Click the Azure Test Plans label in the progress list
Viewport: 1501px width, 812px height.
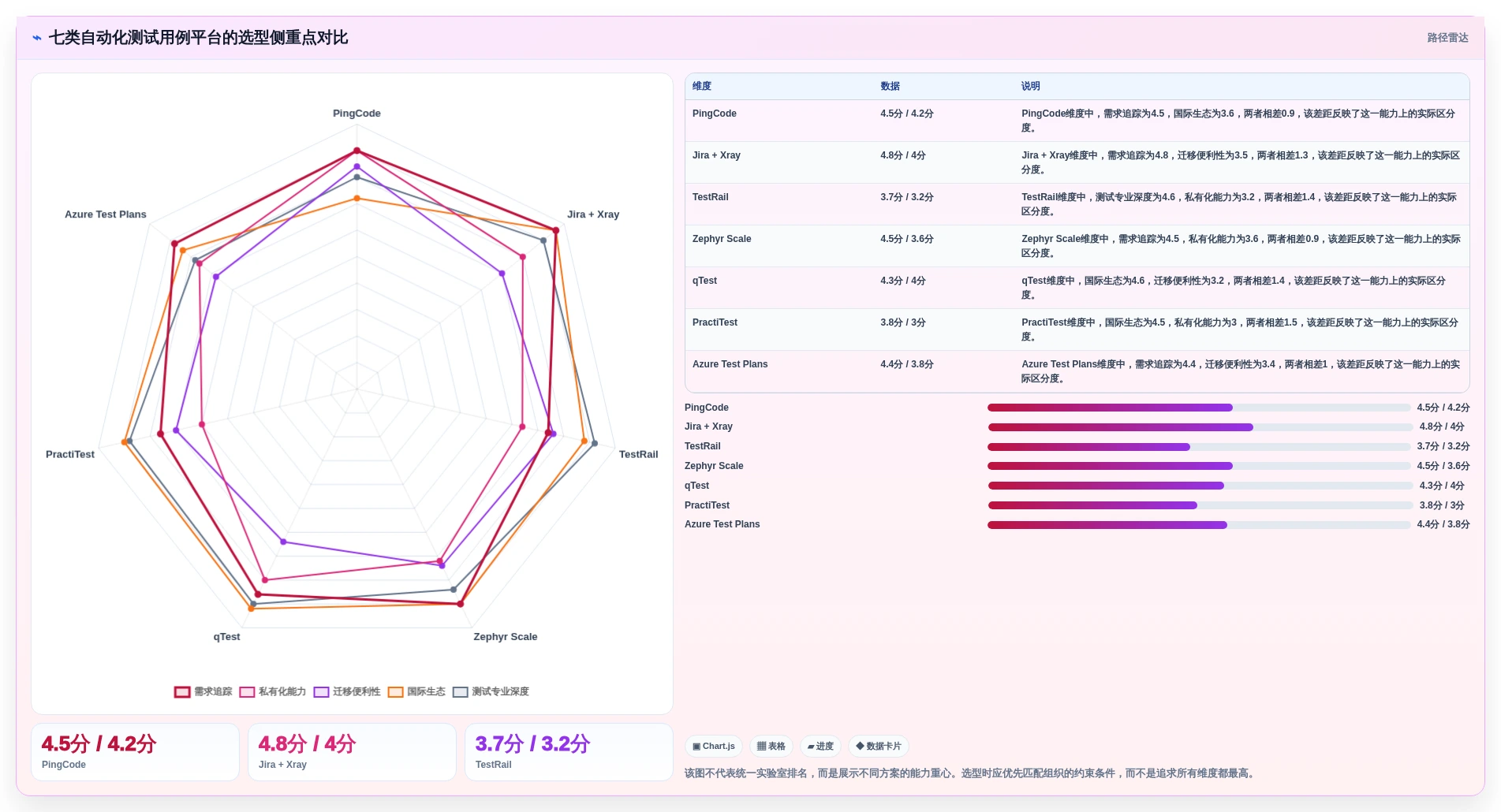coord(722,524)
